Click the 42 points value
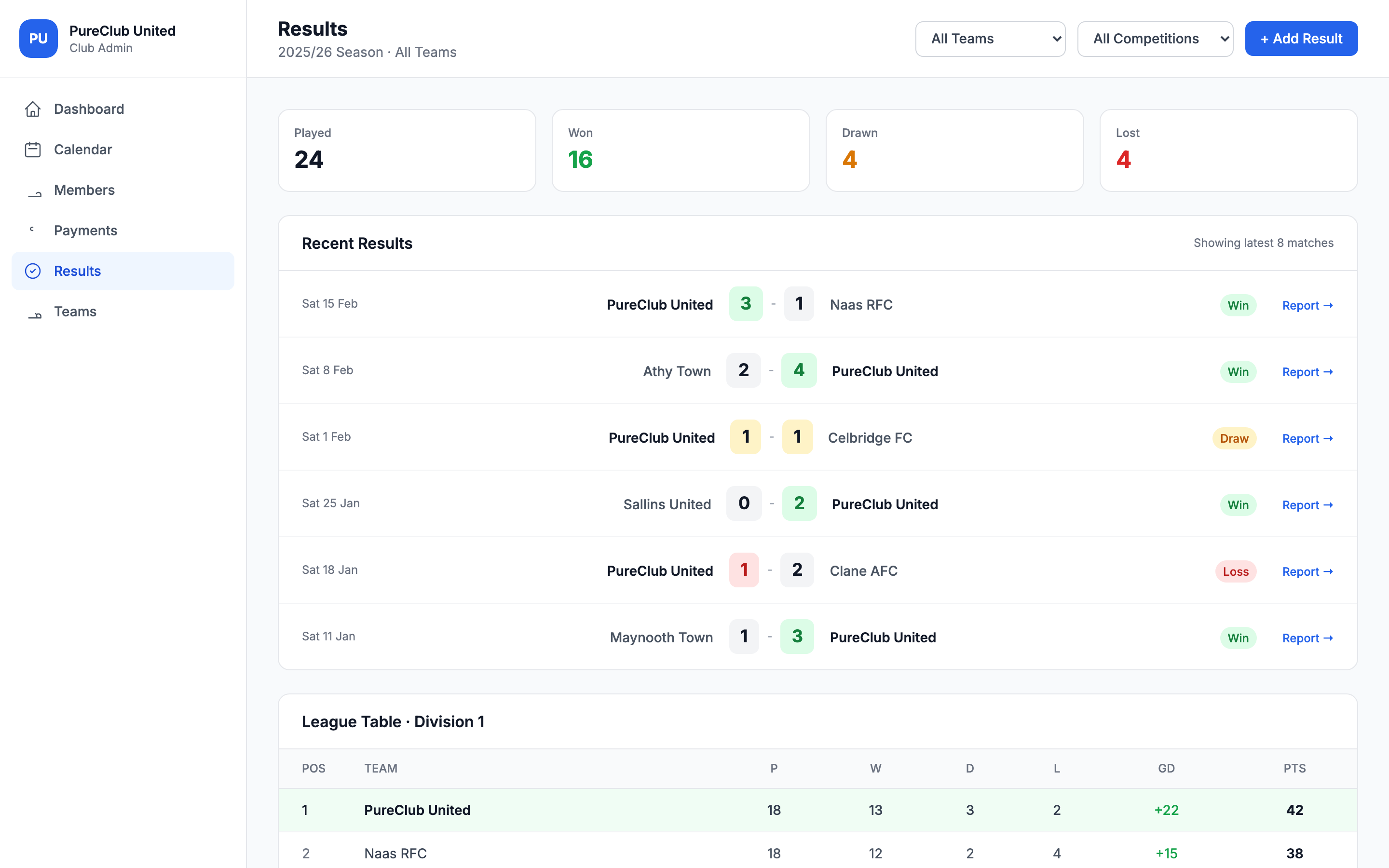 [1294, 810]
